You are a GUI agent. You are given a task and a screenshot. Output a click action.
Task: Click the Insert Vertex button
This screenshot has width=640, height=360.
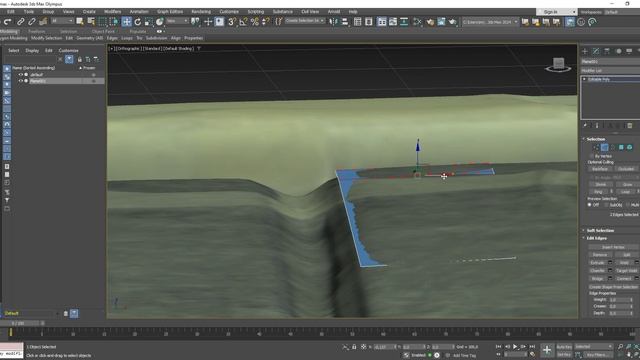[613, 247]
